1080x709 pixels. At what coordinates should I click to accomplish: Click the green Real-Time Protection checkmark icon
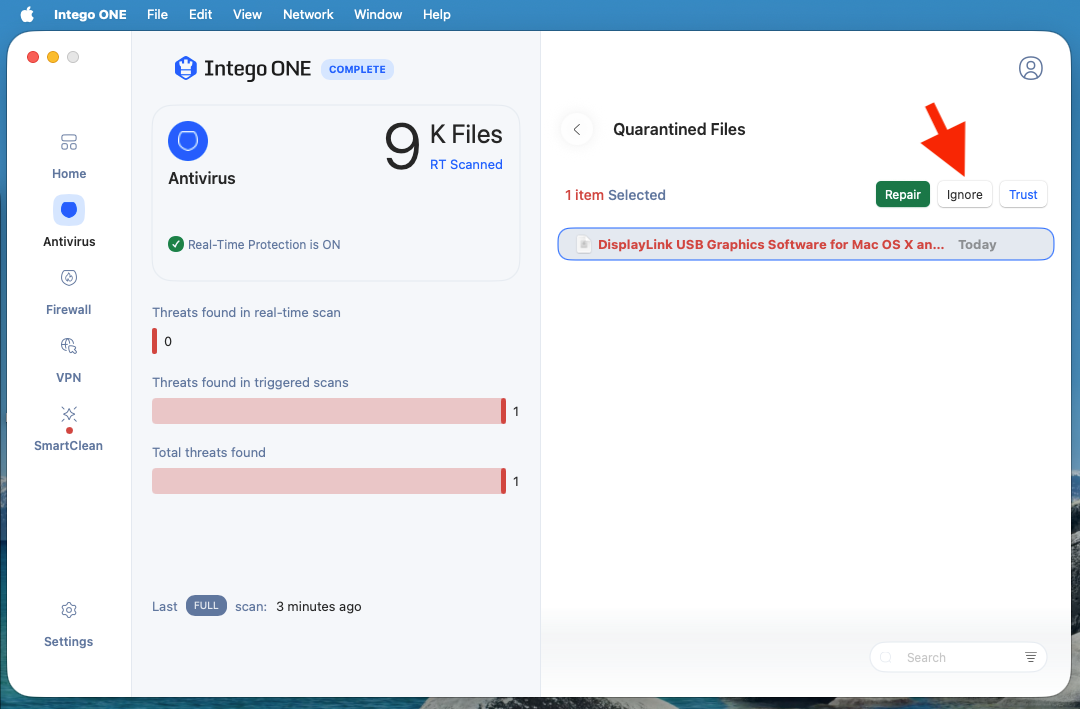176,244
